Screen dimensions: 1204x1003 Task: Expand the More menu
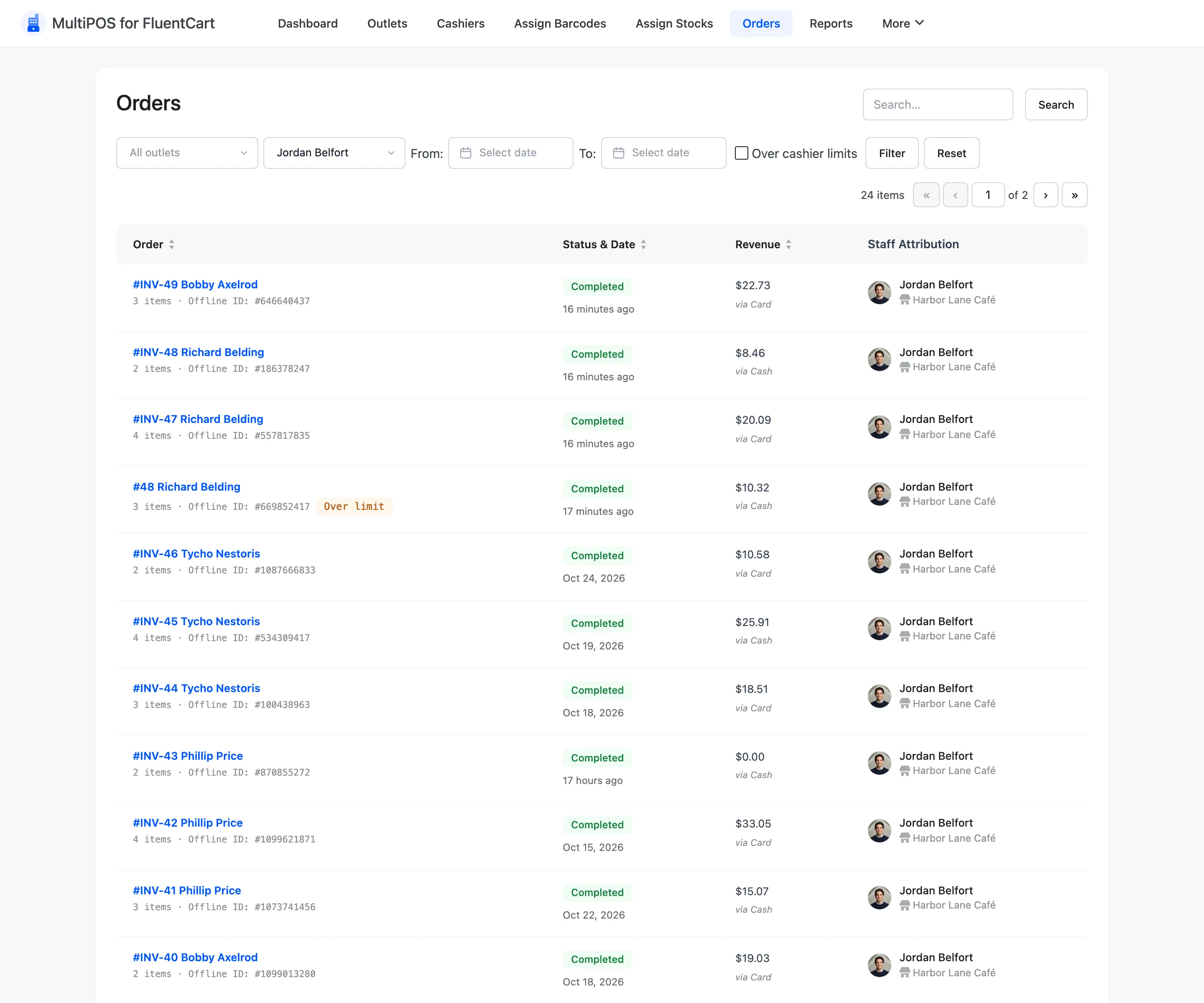pos(903,23)
